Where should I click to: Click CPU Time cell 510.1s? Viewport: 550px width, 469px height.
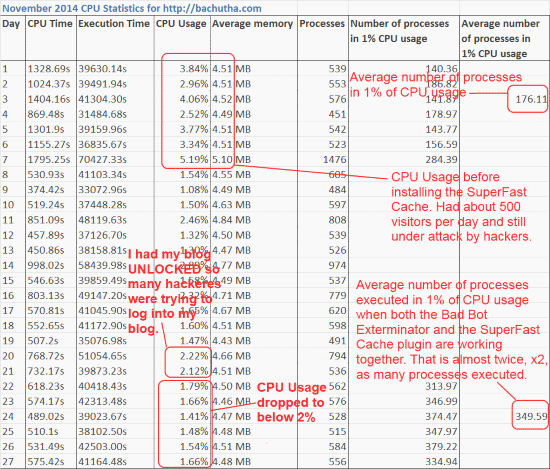point(43,431)
